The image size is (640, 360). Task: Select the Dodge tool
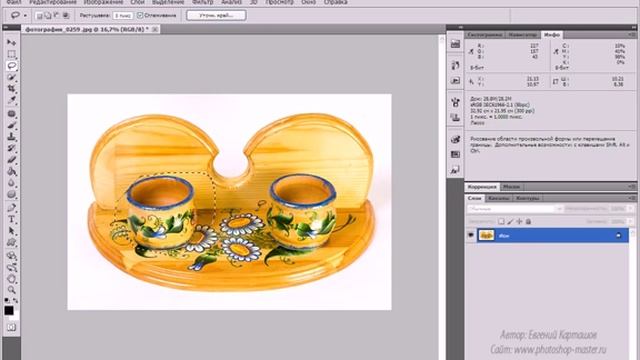tap(11, 194)
